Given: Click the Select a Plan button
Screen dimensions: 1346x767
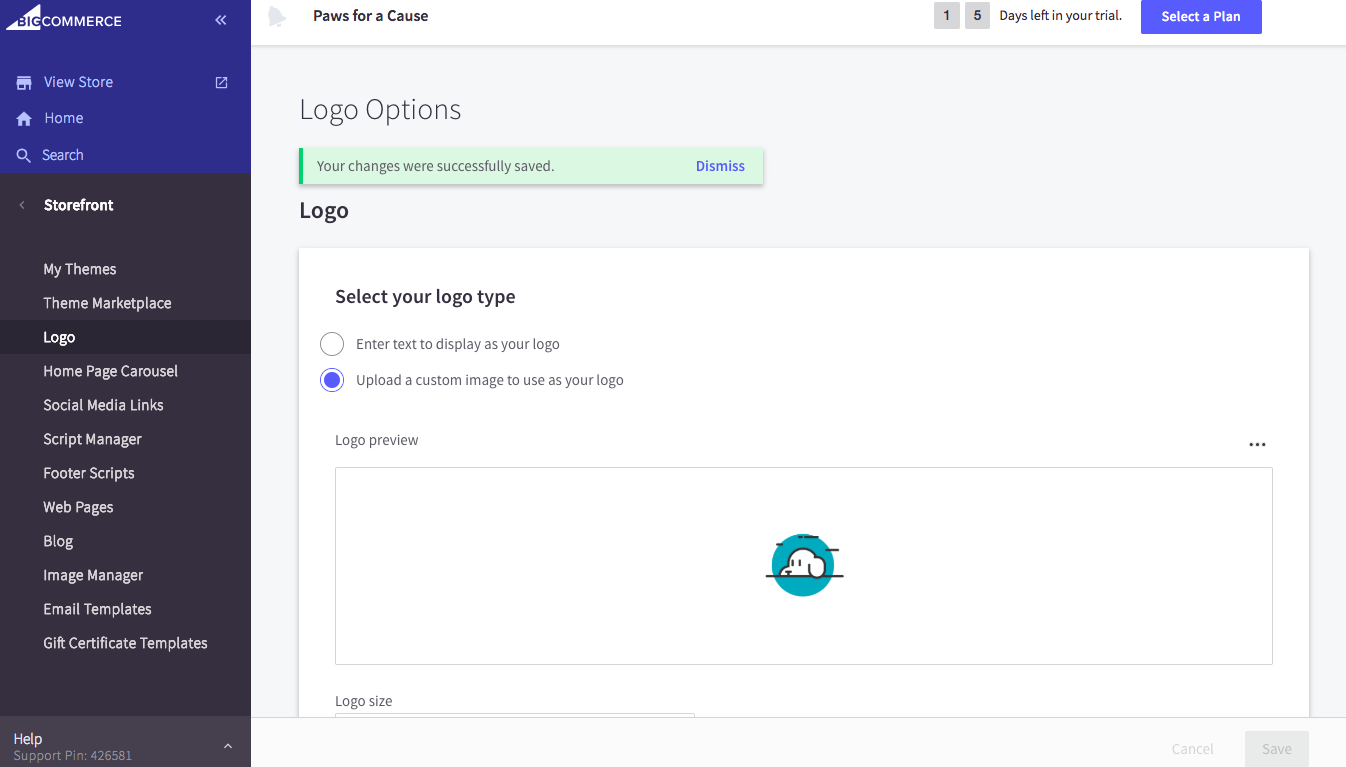Looking at the screenshot, I should pos(1200,17).
